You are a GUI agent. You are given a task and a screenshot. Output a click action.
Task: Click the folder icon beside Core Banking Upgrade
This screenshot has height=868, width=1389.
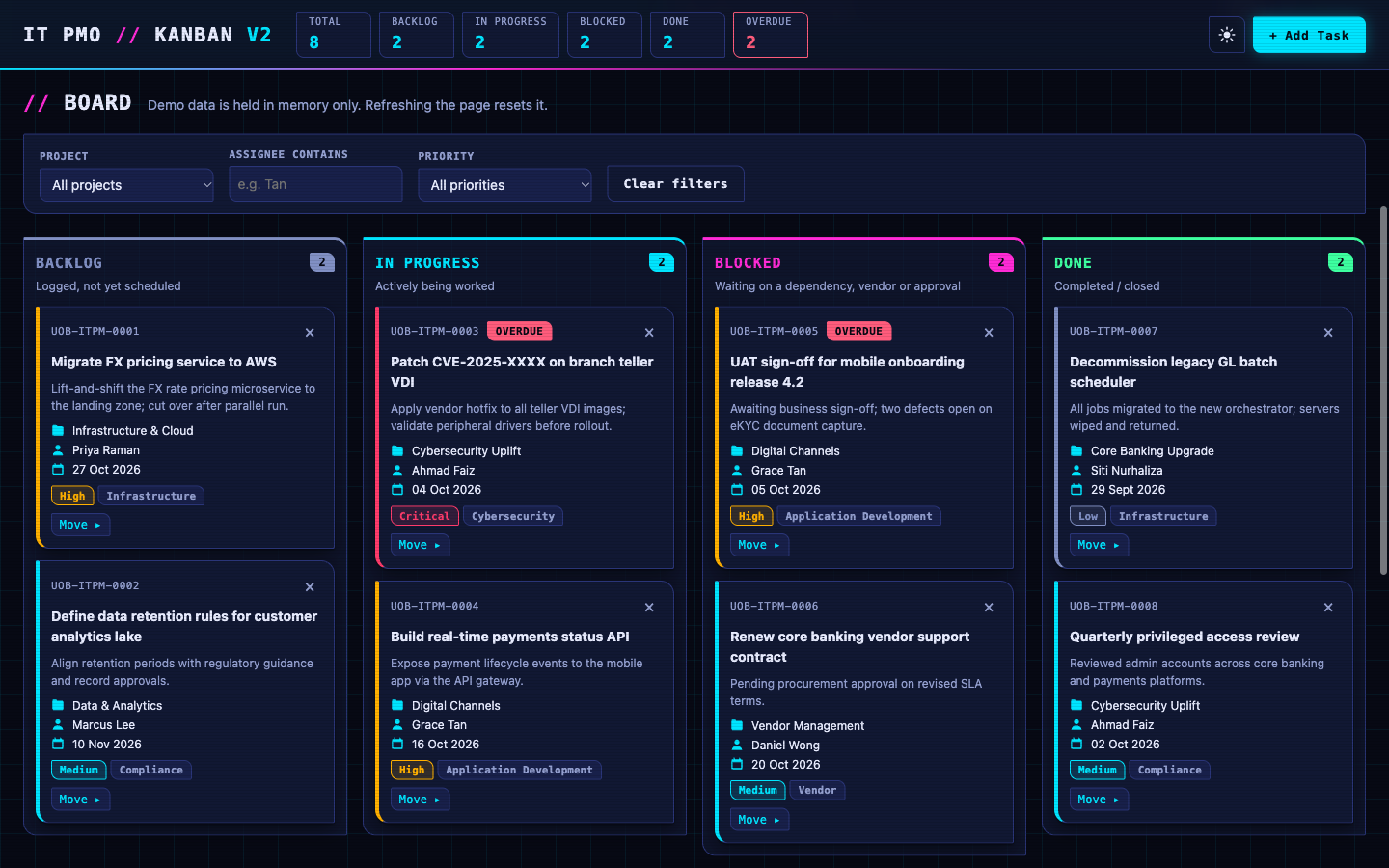click(1076, 451)
